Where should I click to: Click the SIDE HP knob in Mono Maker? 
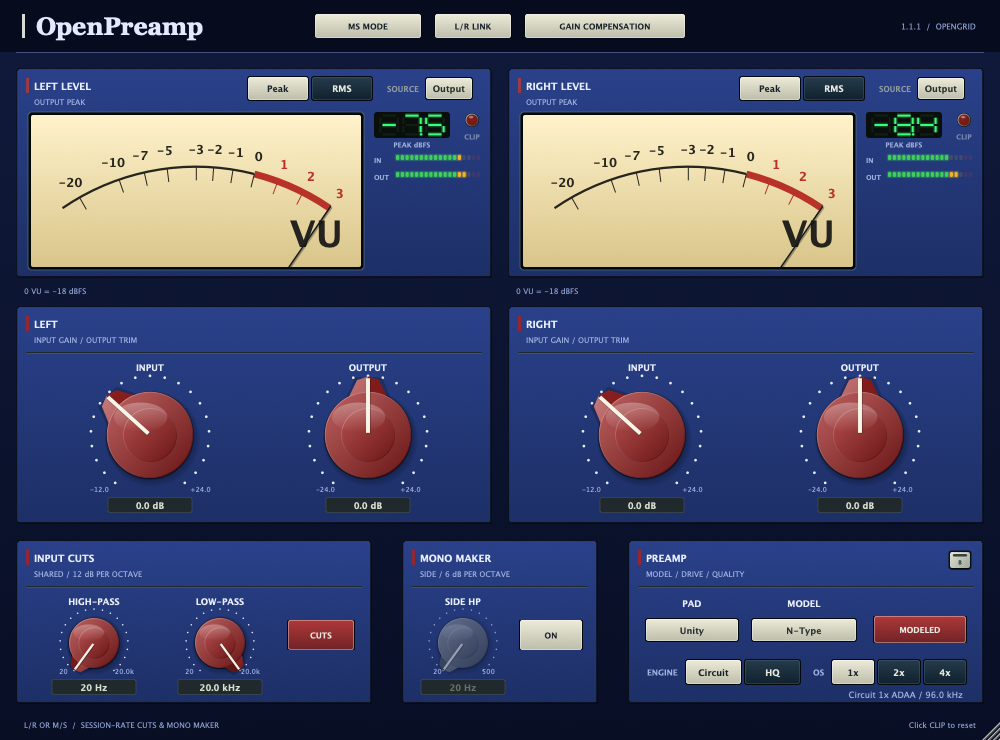[462, 643]
